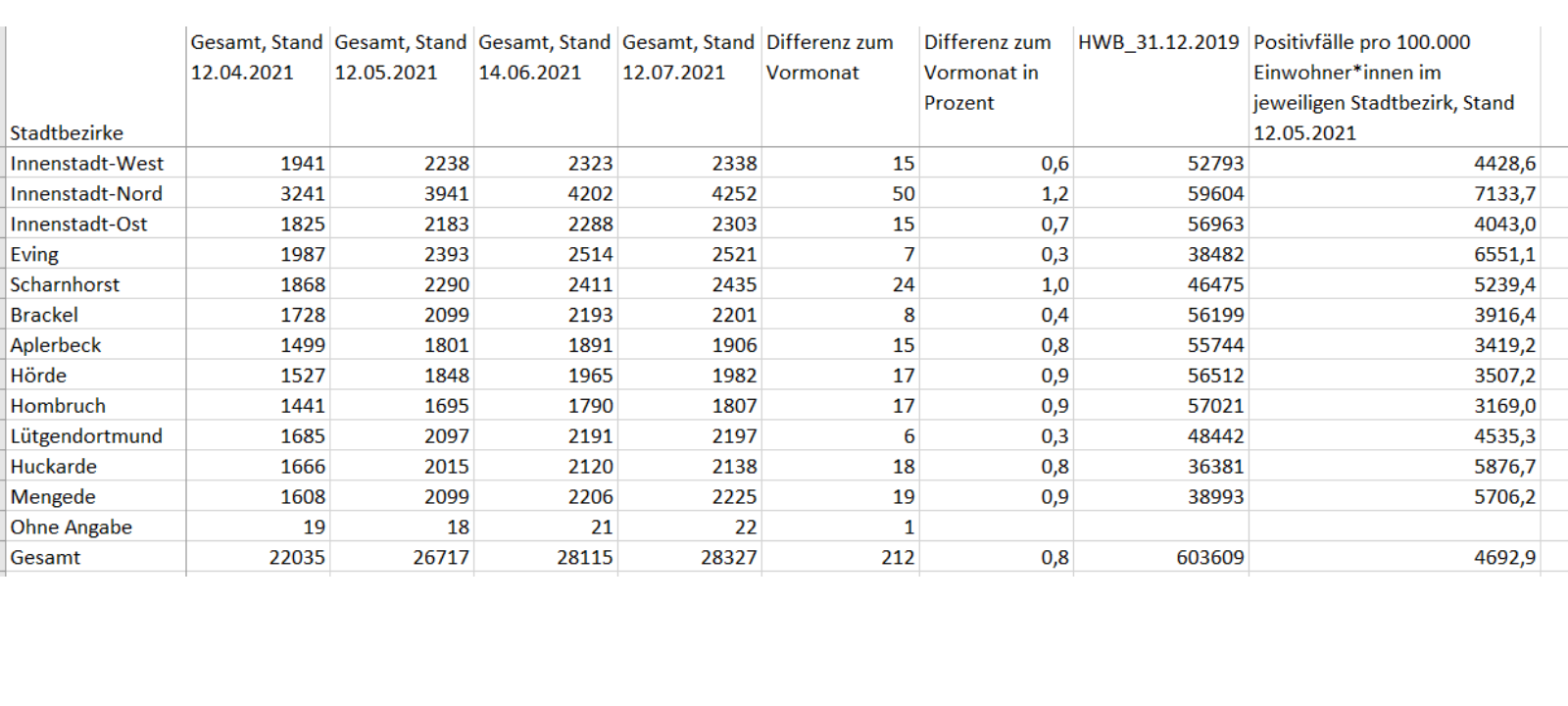Select the highest incidence value 7133,7
Image resolution: width=1568 pixels, height=706 pixels.
(1504, 194)
